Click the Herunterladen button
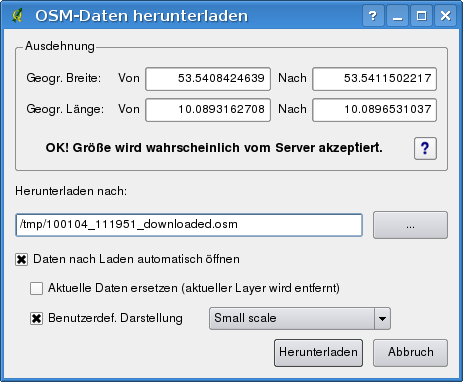The height and width of the screenshot is (382, 463). pos(318,353)
